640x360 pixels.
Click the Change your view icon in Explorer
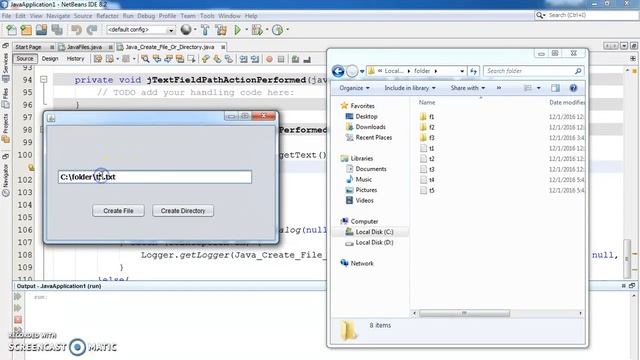[528, 88]
